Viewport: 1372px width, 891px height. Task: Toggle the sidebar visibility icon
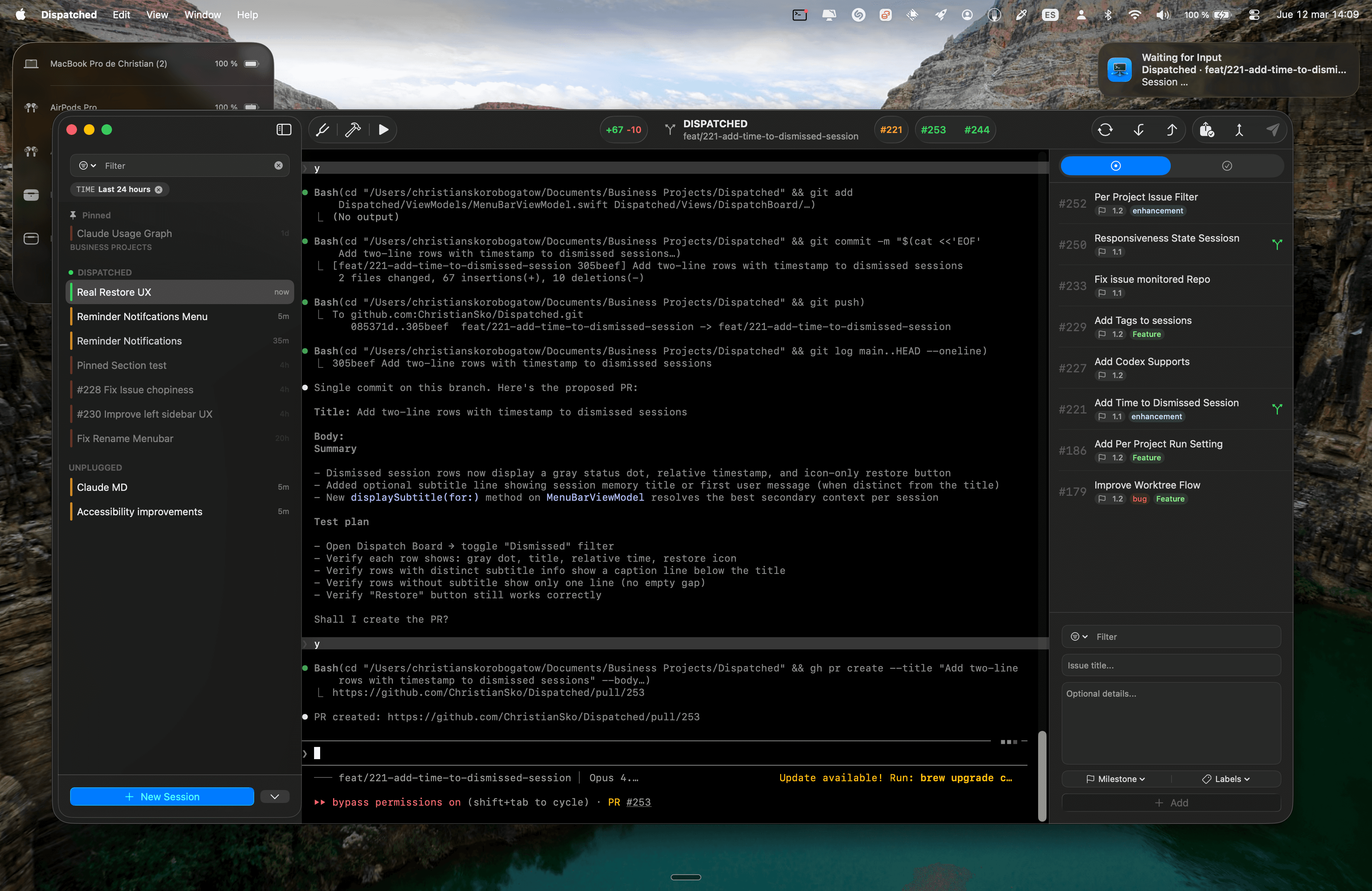[x=284, y=130]
